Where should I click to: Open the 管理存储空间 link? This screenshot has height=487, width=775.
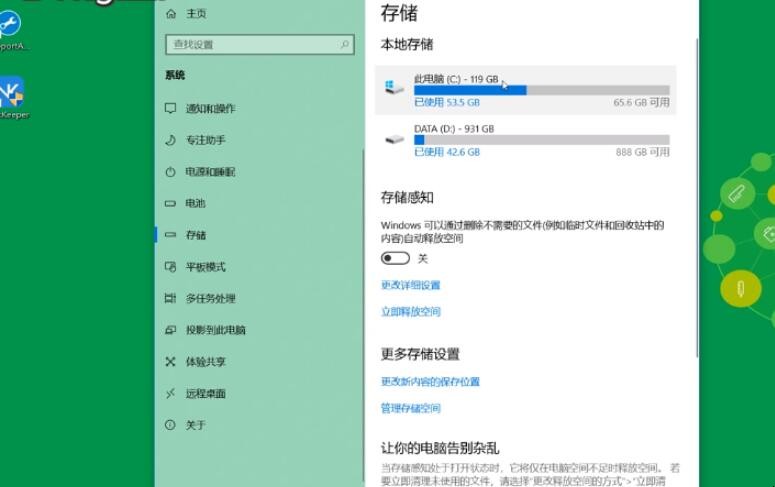pyautogui.click(x=410, y=408)
